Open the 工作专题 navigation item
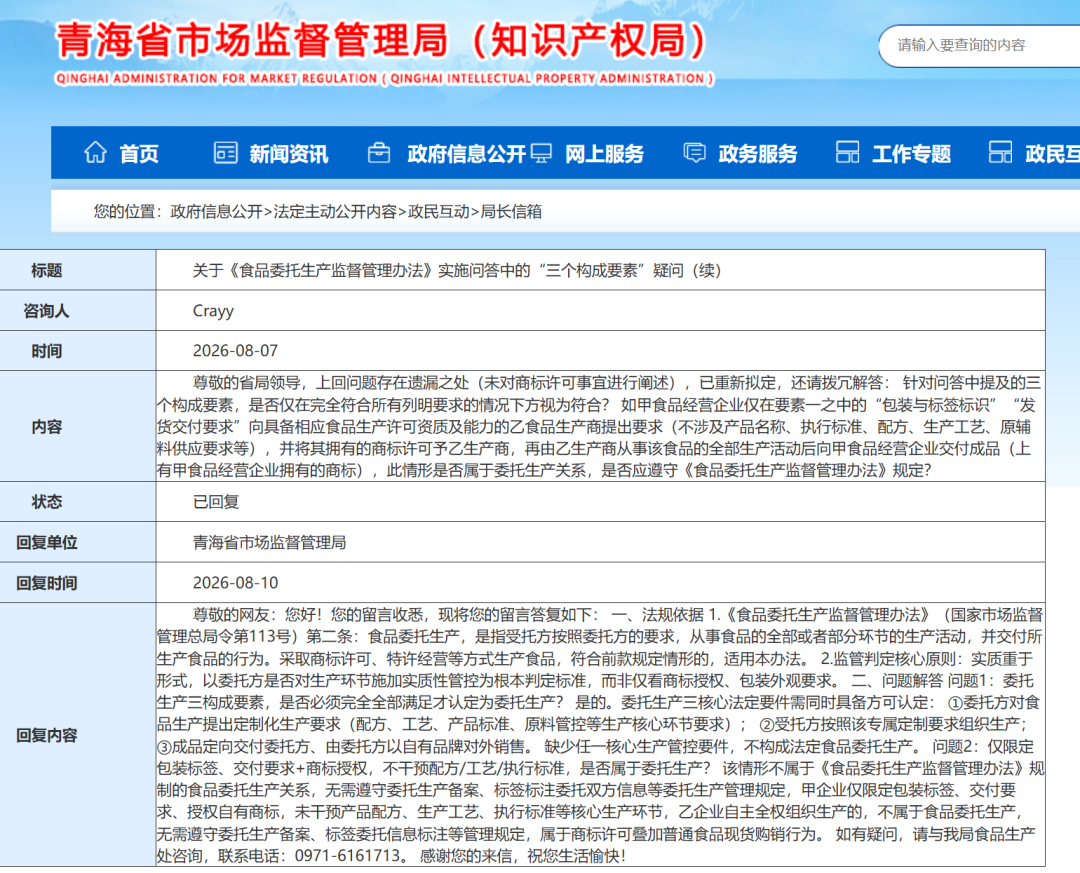The image size is (1080, 873). [911, 154]
